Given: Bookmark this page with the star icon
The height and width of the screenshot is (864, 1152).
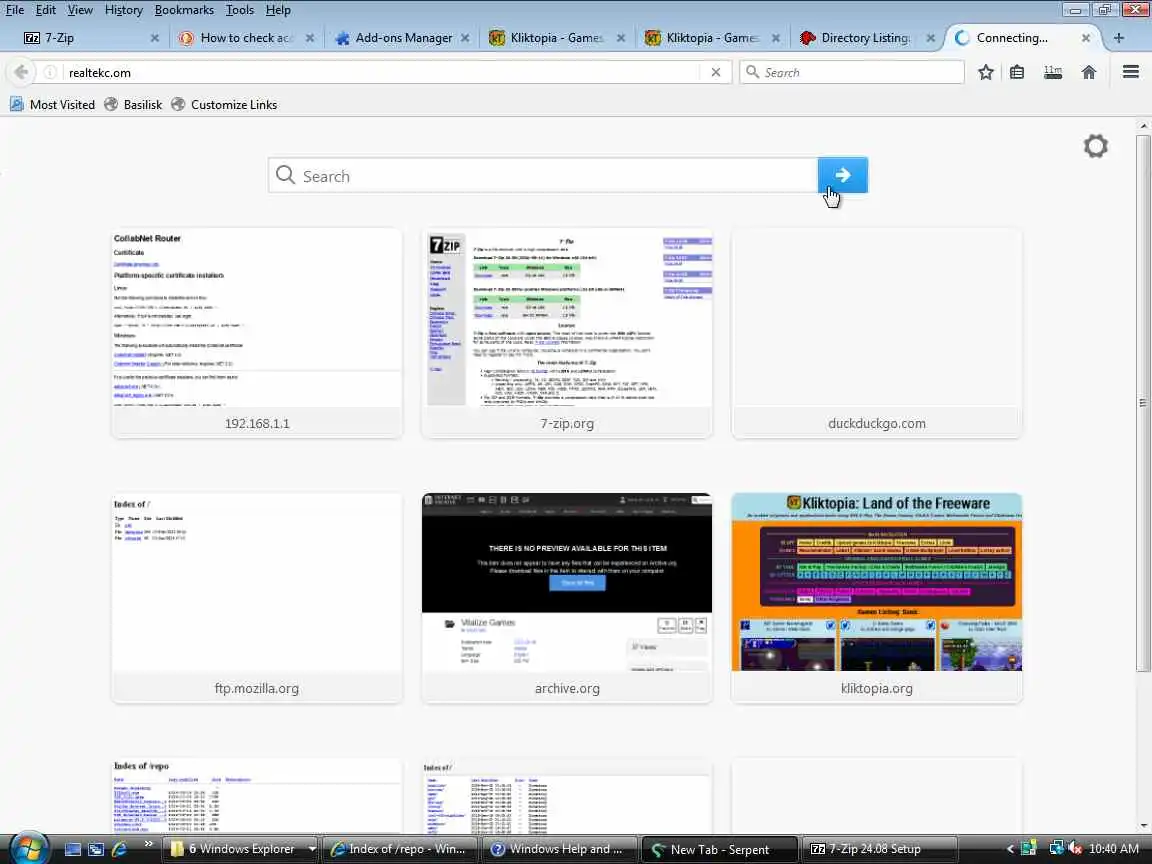Looking at the screenshot, I should point(986,72).
